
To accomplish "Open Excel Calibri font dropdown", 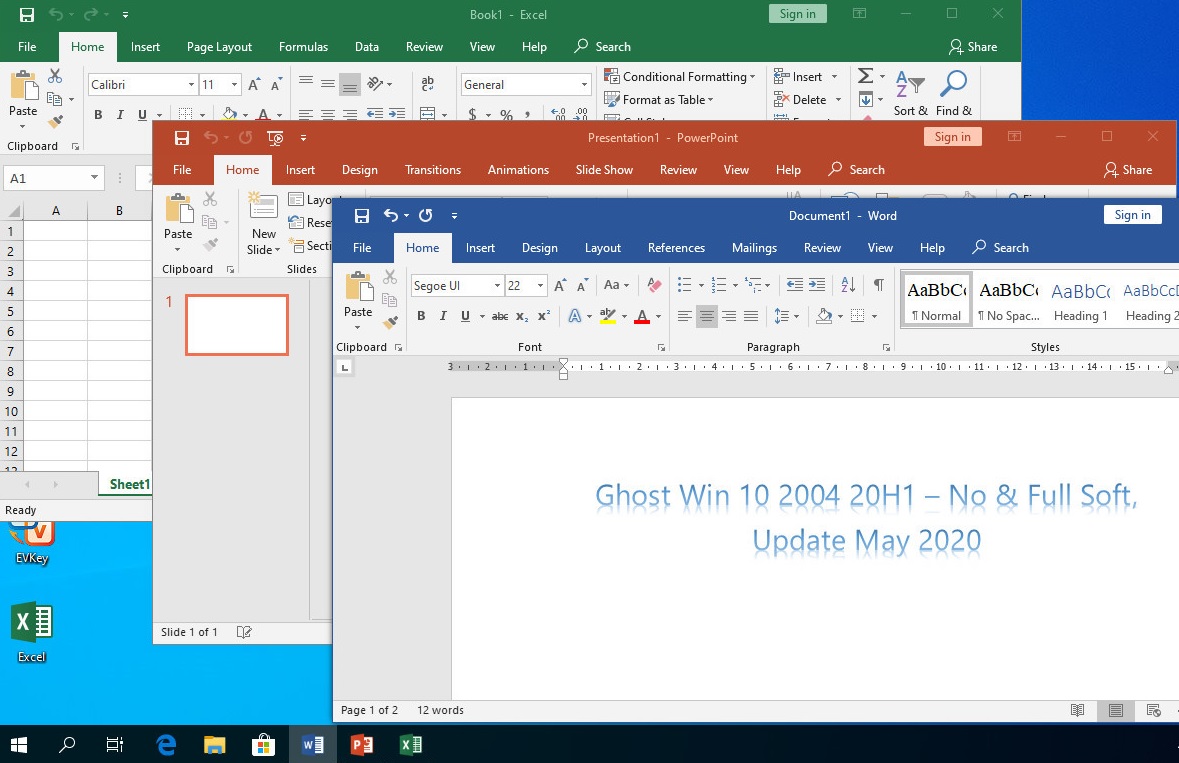I will [x=191, y=85].
